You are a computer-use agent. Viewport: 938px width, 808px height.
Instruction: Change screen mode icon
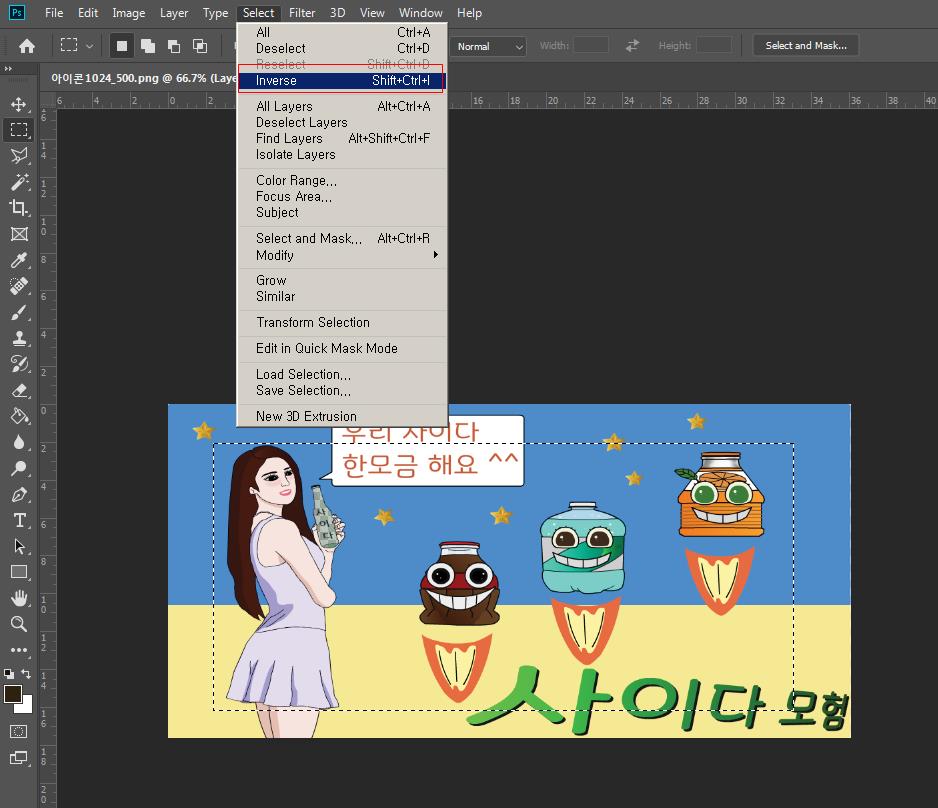pos(19,758)
